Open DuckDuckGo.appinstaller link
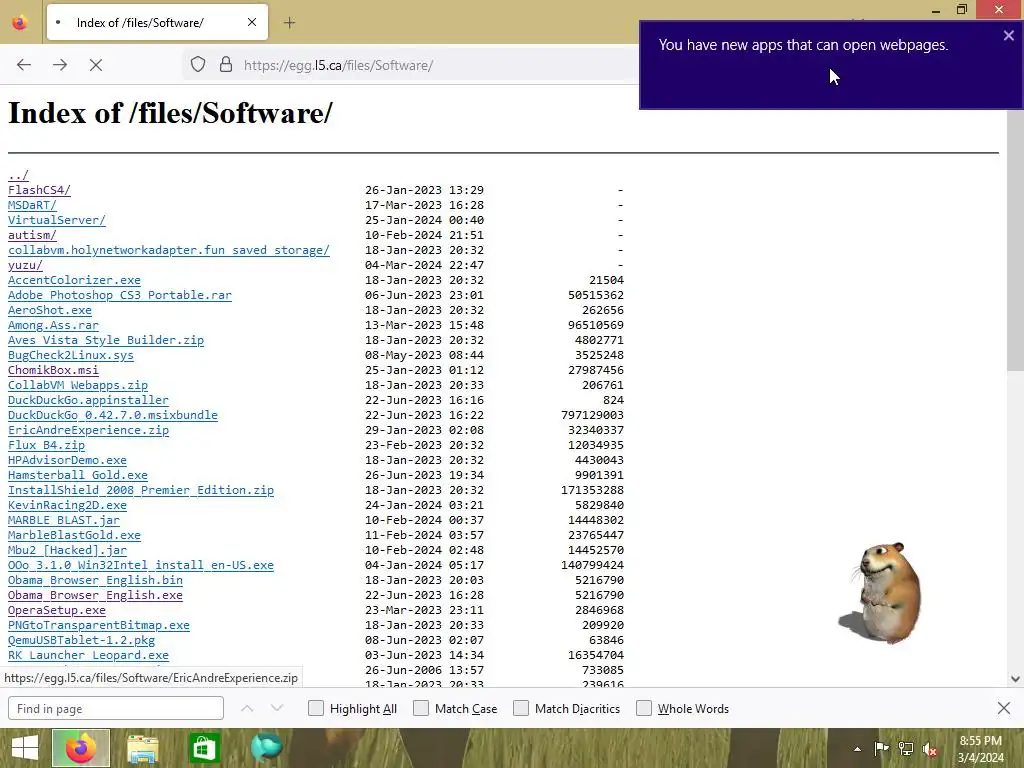 tap(88, 400)
